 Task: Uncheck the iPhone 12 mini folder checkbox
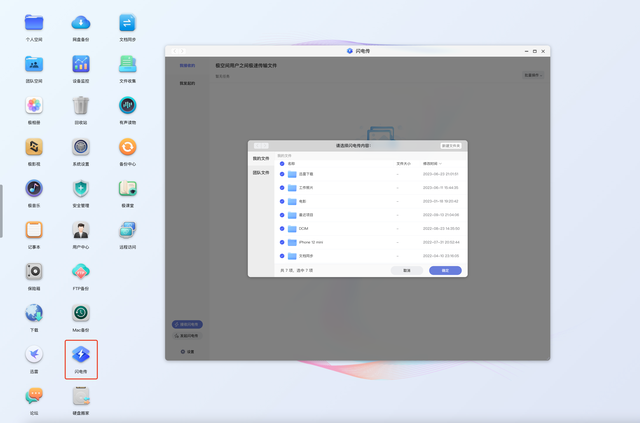282,243
